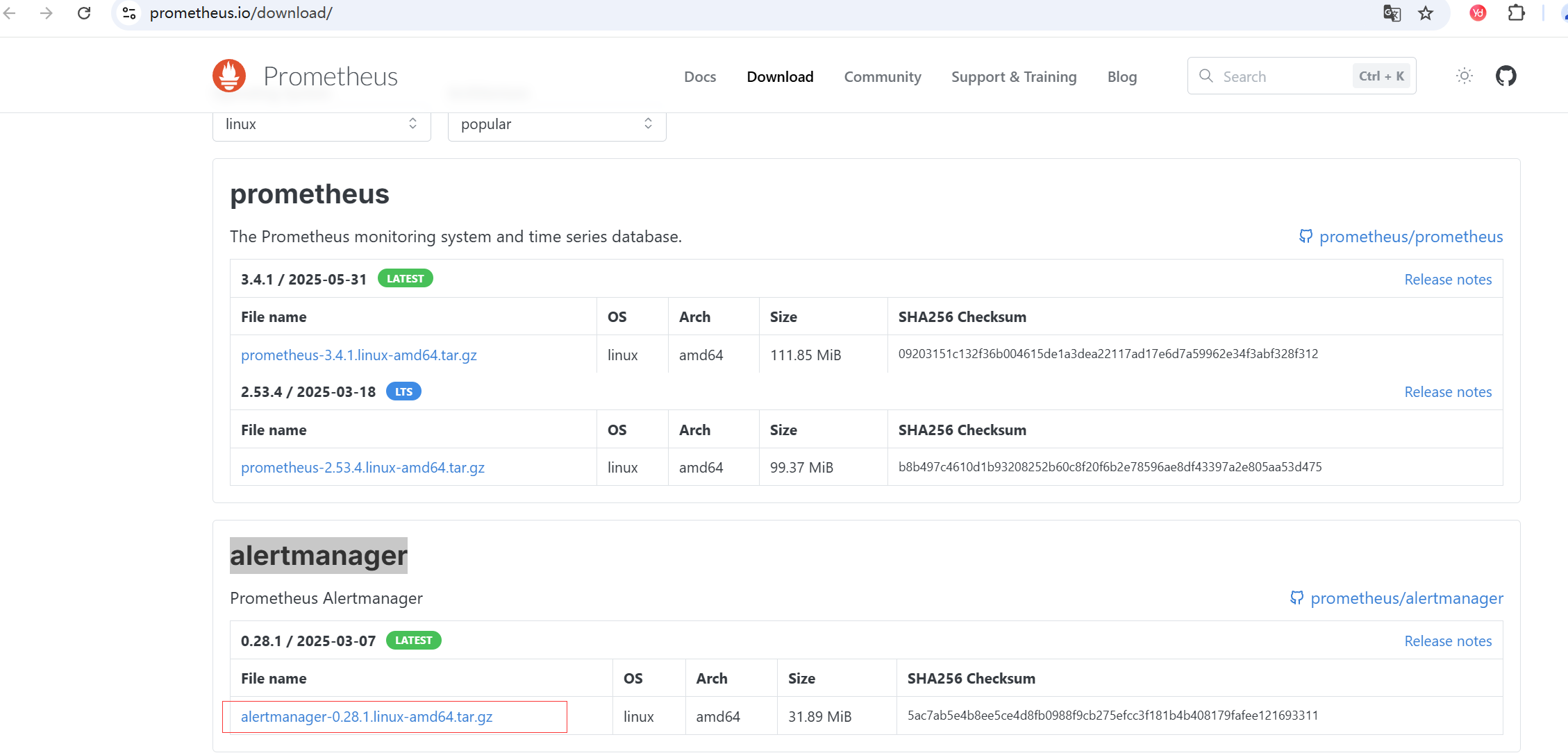Bookmark page with the star icon

pos(1426,13)
